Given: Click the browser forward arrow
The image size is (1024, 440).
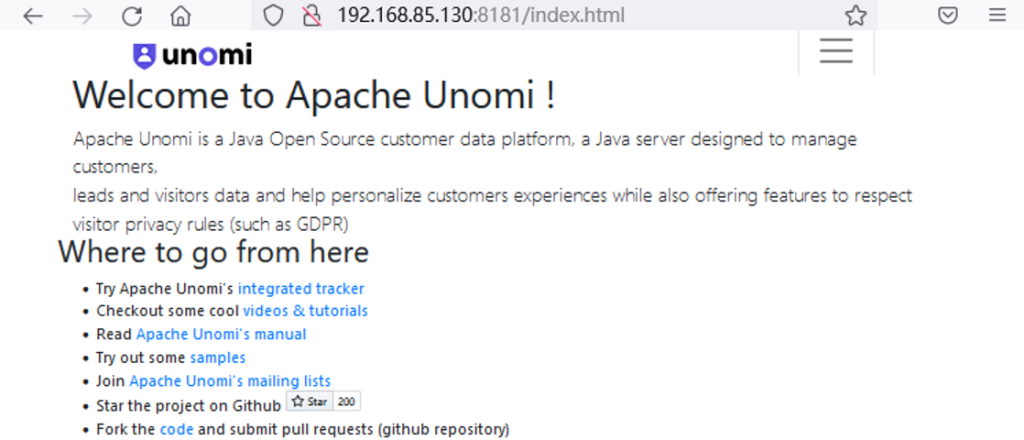Looking at the screenshot, I should click(82, 16).
